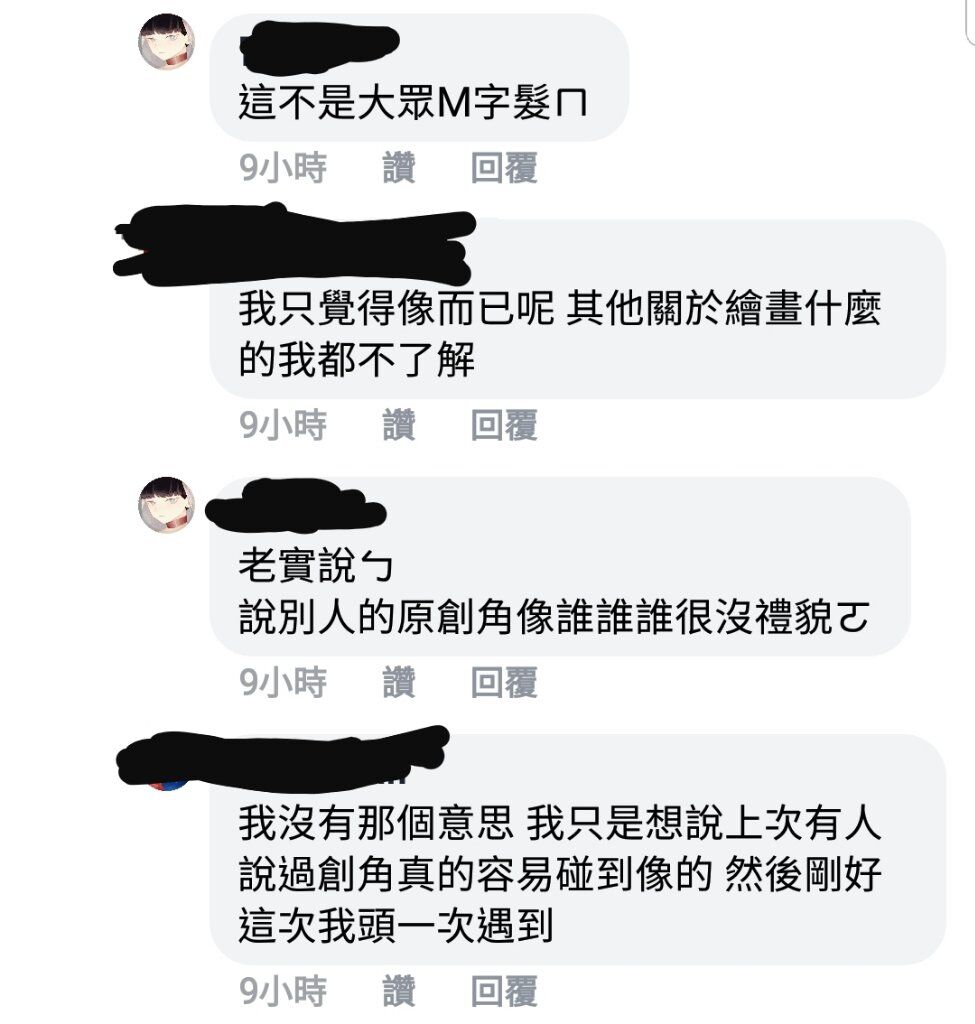Open avatar beside 老實說ㄅ comment
This screenshot has height=1024, width=975.
point(167,505)
